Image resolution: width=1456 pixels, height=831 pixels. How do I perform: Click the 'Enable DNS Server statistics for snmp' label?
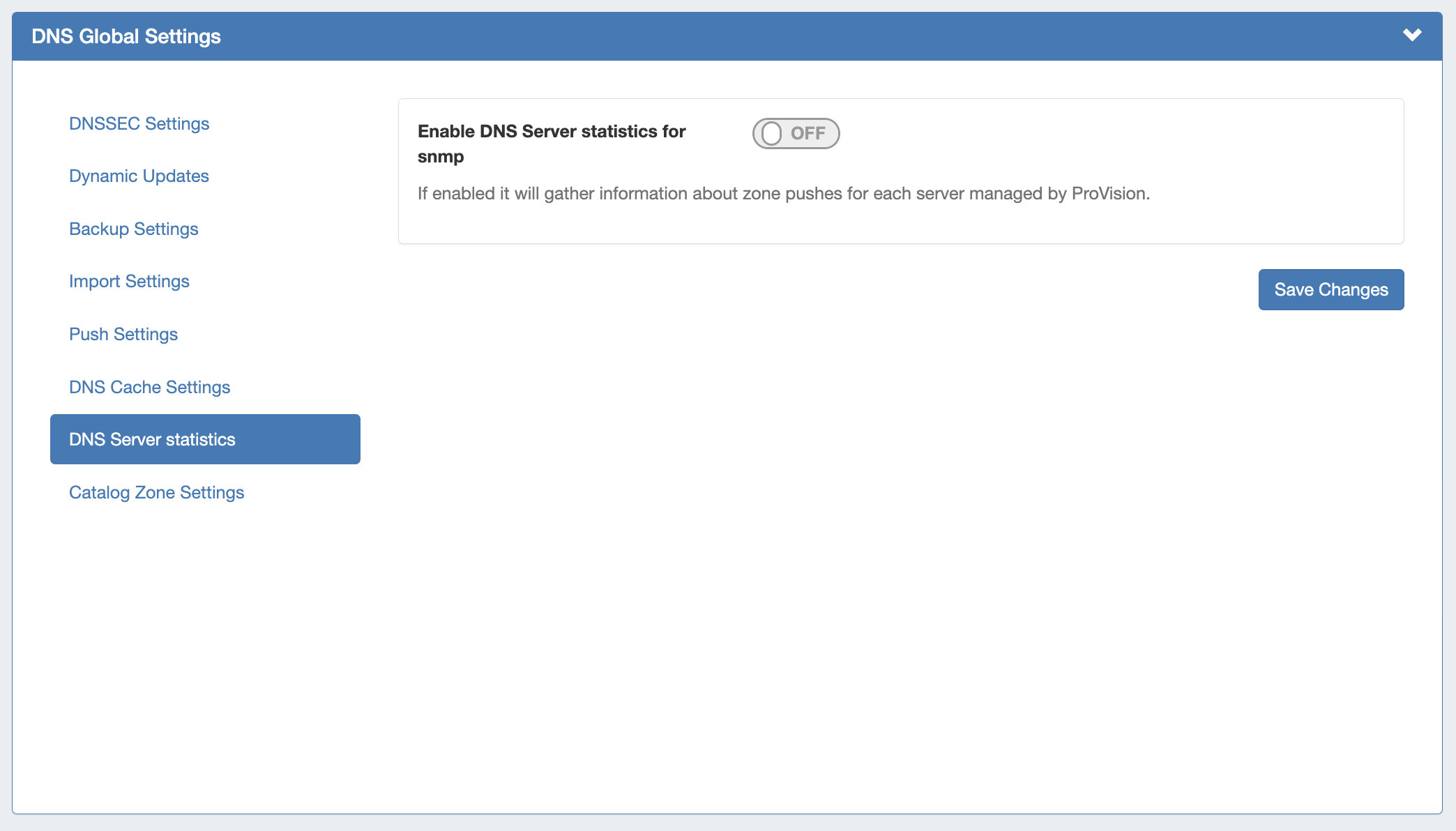coord(551,132)
